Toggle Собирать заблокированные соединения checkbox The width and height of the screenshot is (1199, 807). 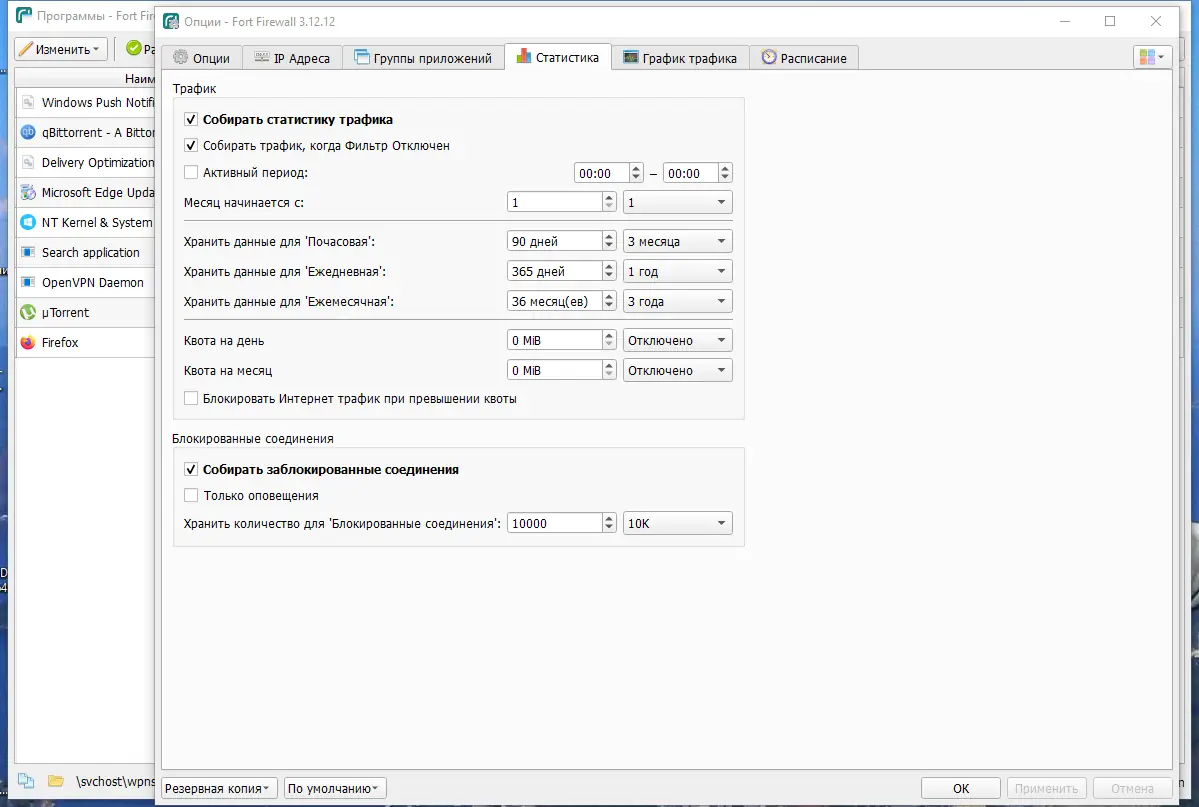click(191, 470)
